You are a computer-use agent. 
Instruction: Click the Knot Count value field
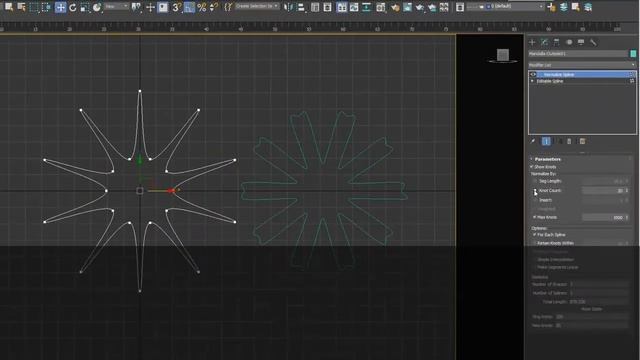point(603,191)
